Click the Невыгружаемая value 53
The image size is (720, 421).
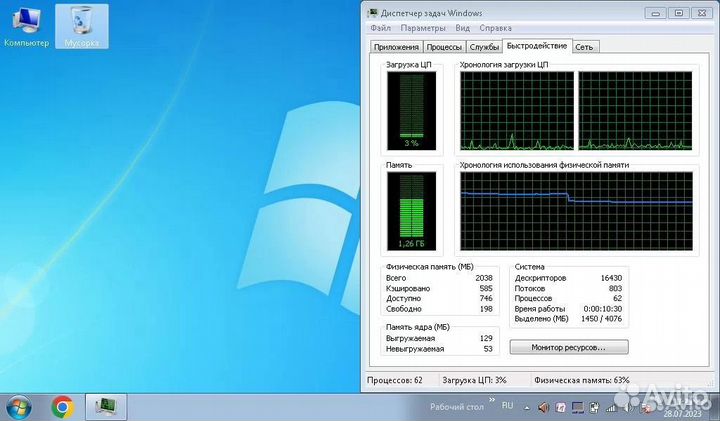click(x=488, y=349)
